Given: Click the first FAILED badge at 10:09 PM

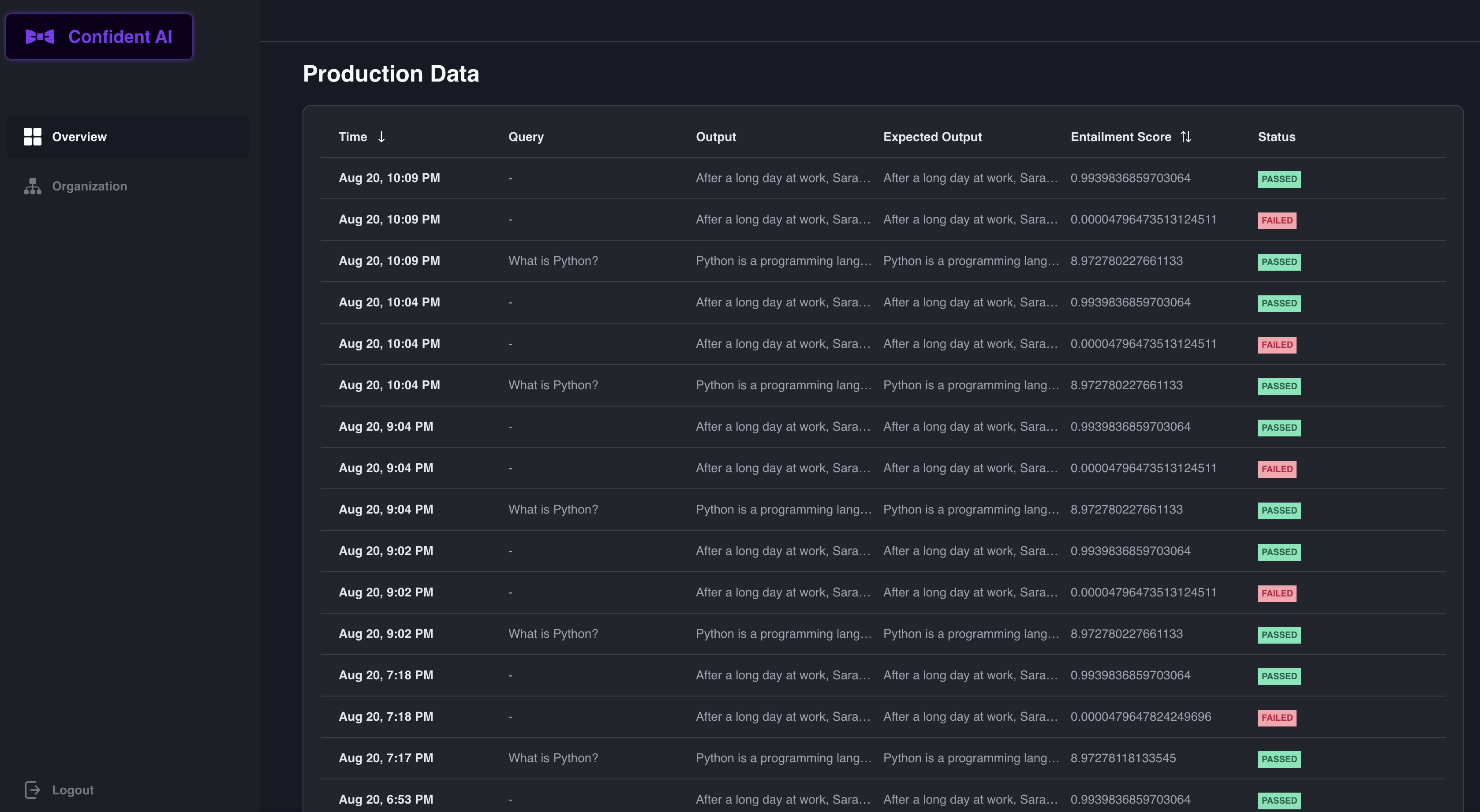Looking at the screenshot, I should click(x=1277, y=220).
